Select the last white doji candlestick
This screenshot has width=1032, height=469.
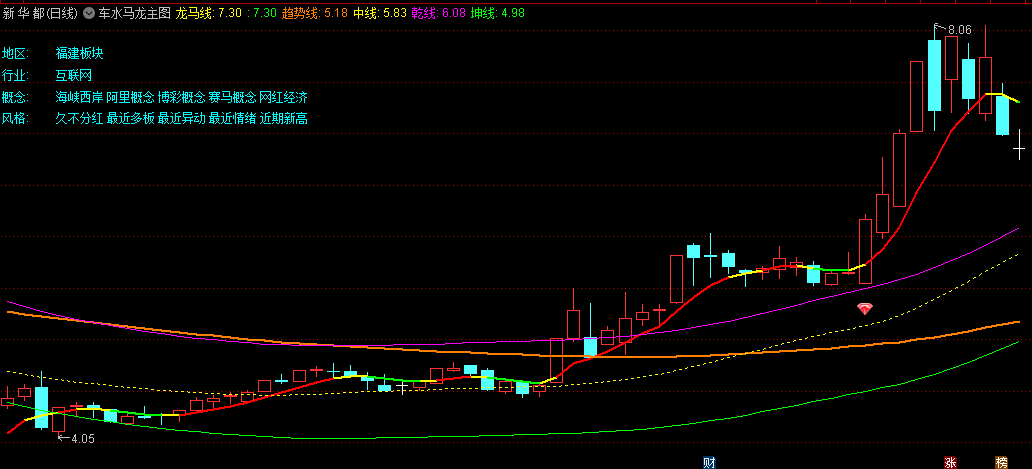coord(1019,145)
